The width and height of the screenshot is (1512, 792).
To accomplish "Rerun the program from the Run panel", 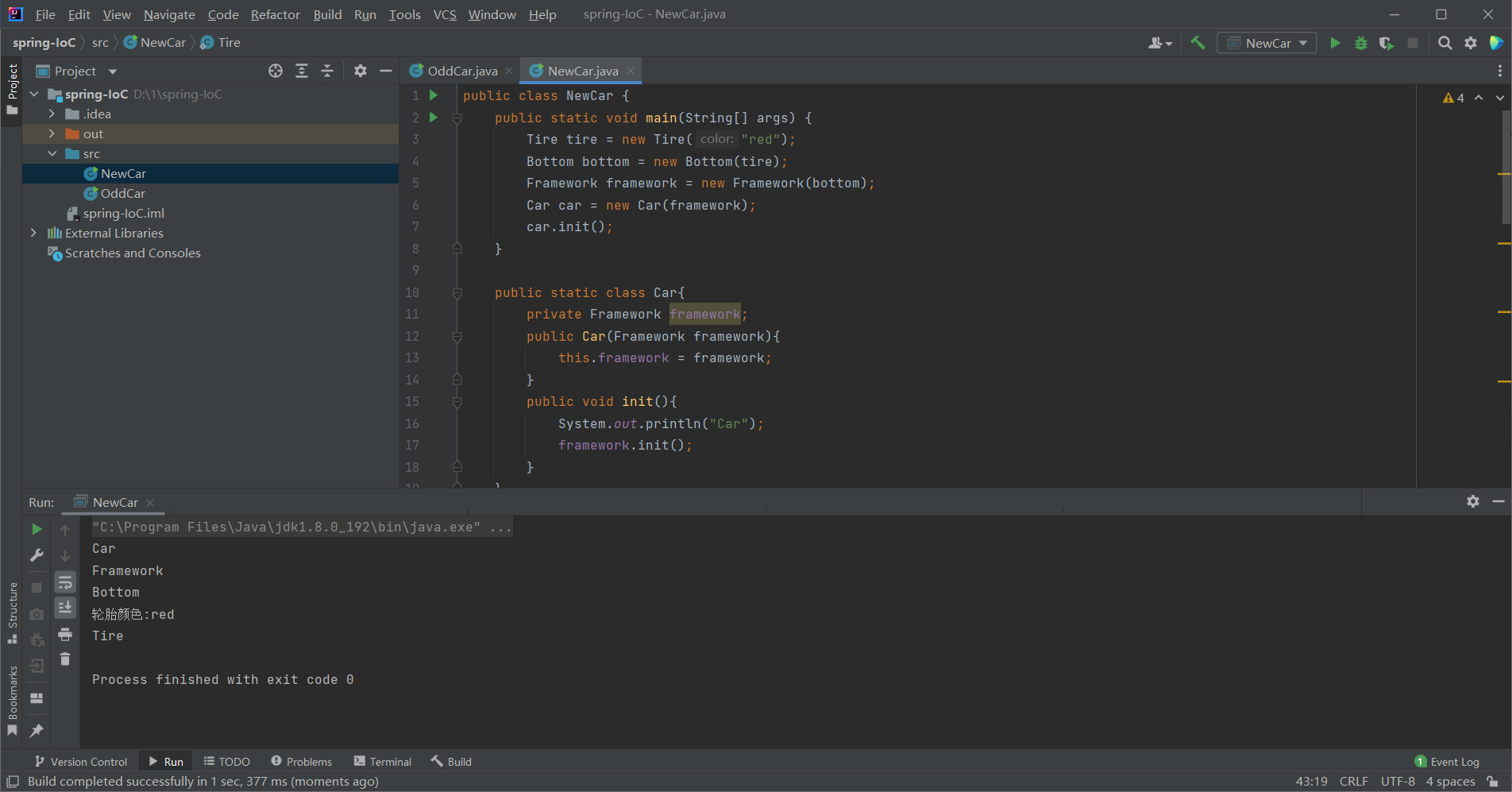I will click(x=37, y=528).
